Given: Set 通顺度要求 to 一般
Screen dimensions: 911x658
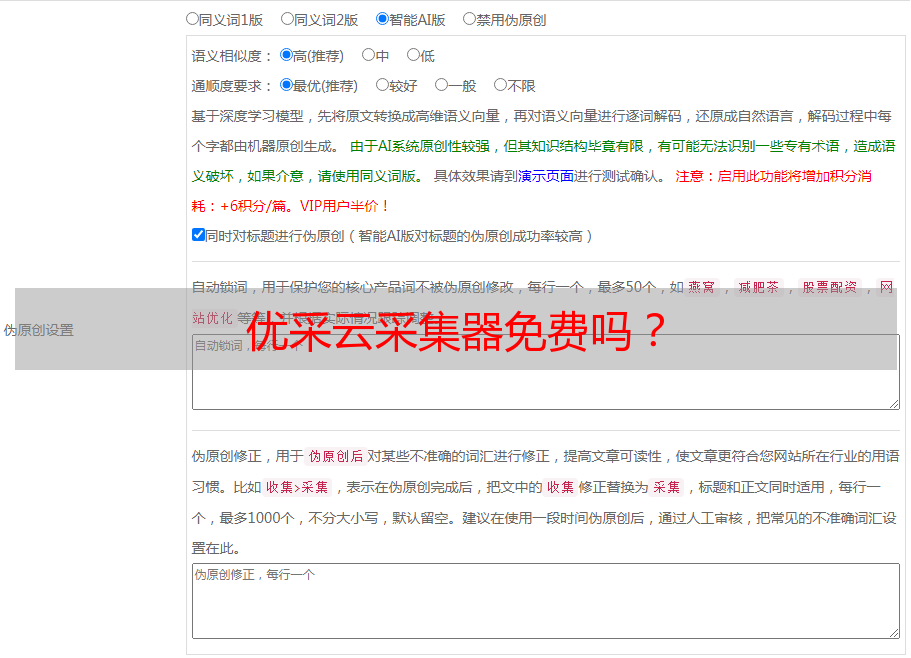Looking at the screenshot, I should click(x=441, y=86).
